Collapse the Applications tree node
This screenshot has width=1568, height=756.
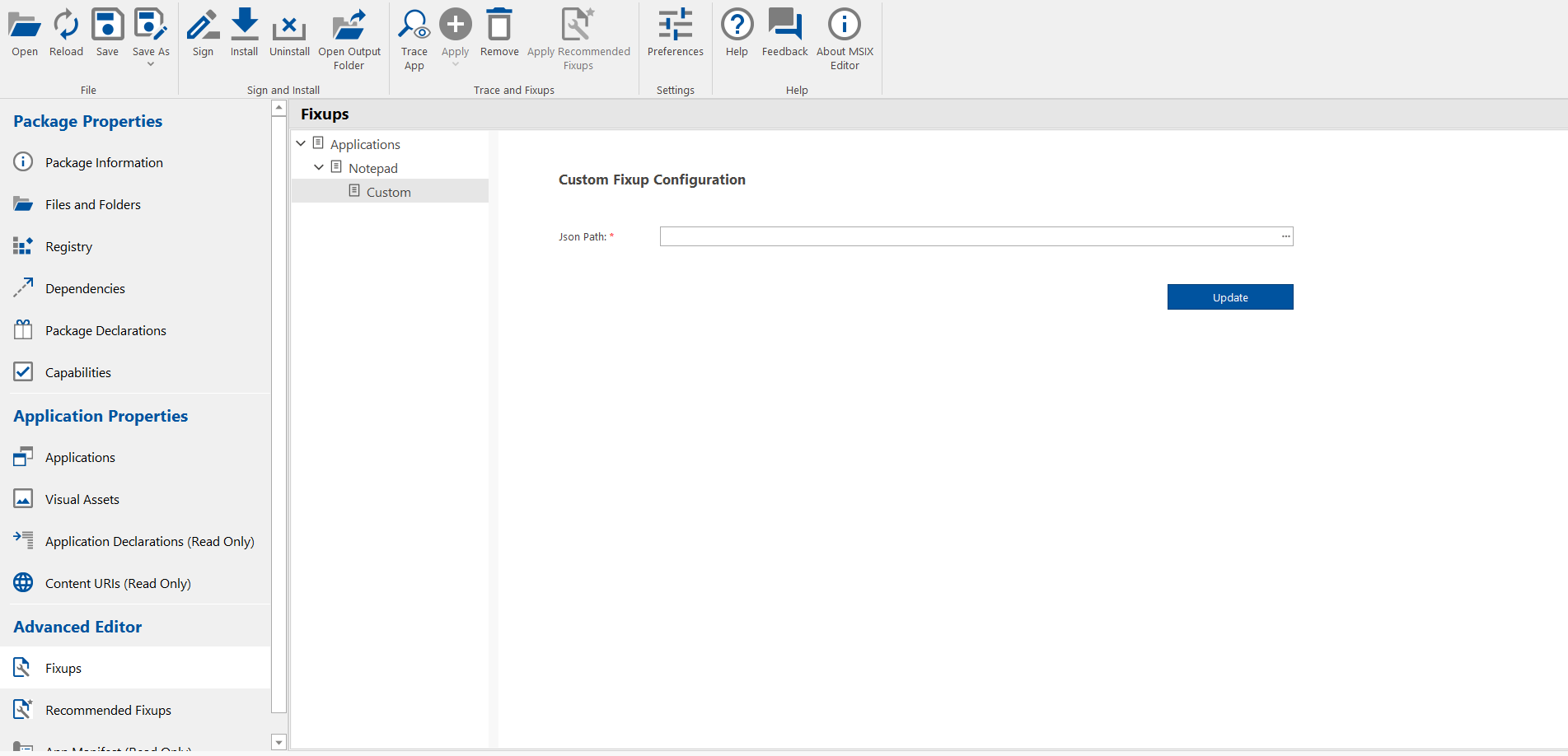[301, 143]
